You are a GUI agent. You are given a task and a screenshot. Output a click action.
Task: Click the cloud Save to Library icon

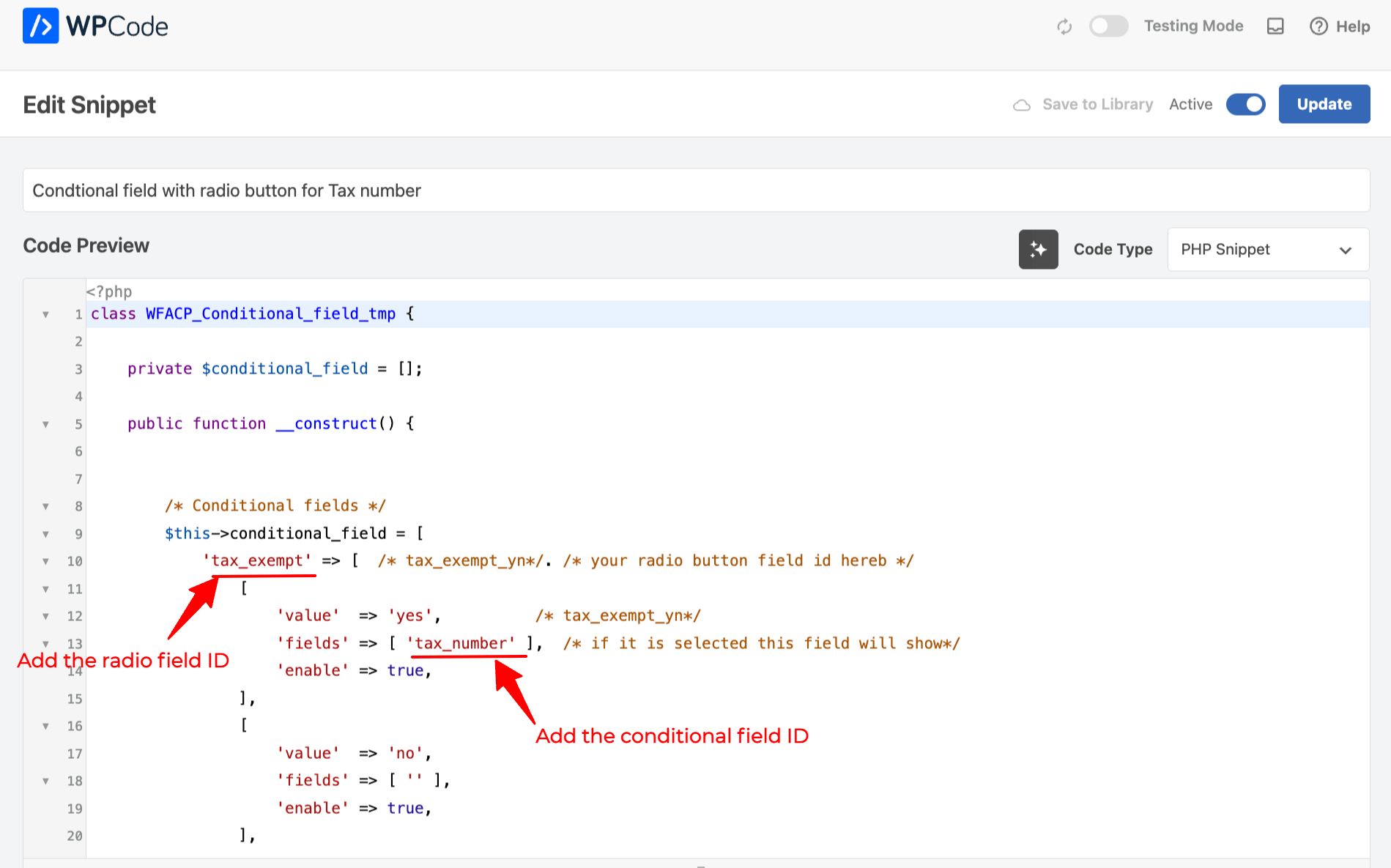point(1022,105)
